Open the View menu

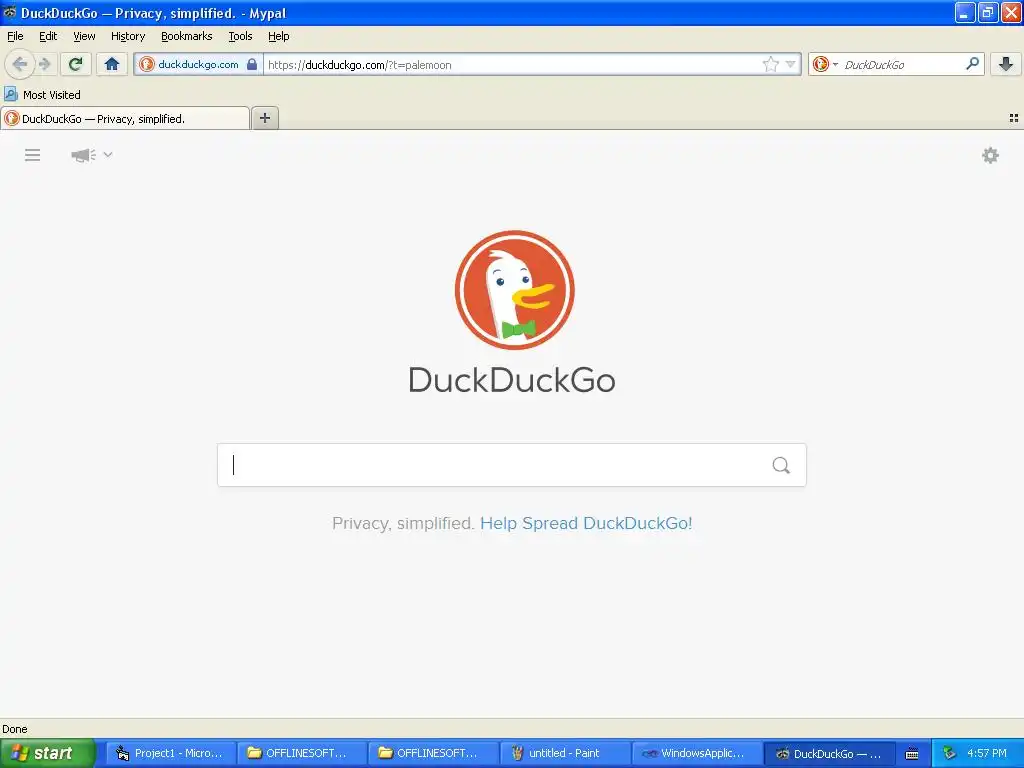click(x=84, y=36)
